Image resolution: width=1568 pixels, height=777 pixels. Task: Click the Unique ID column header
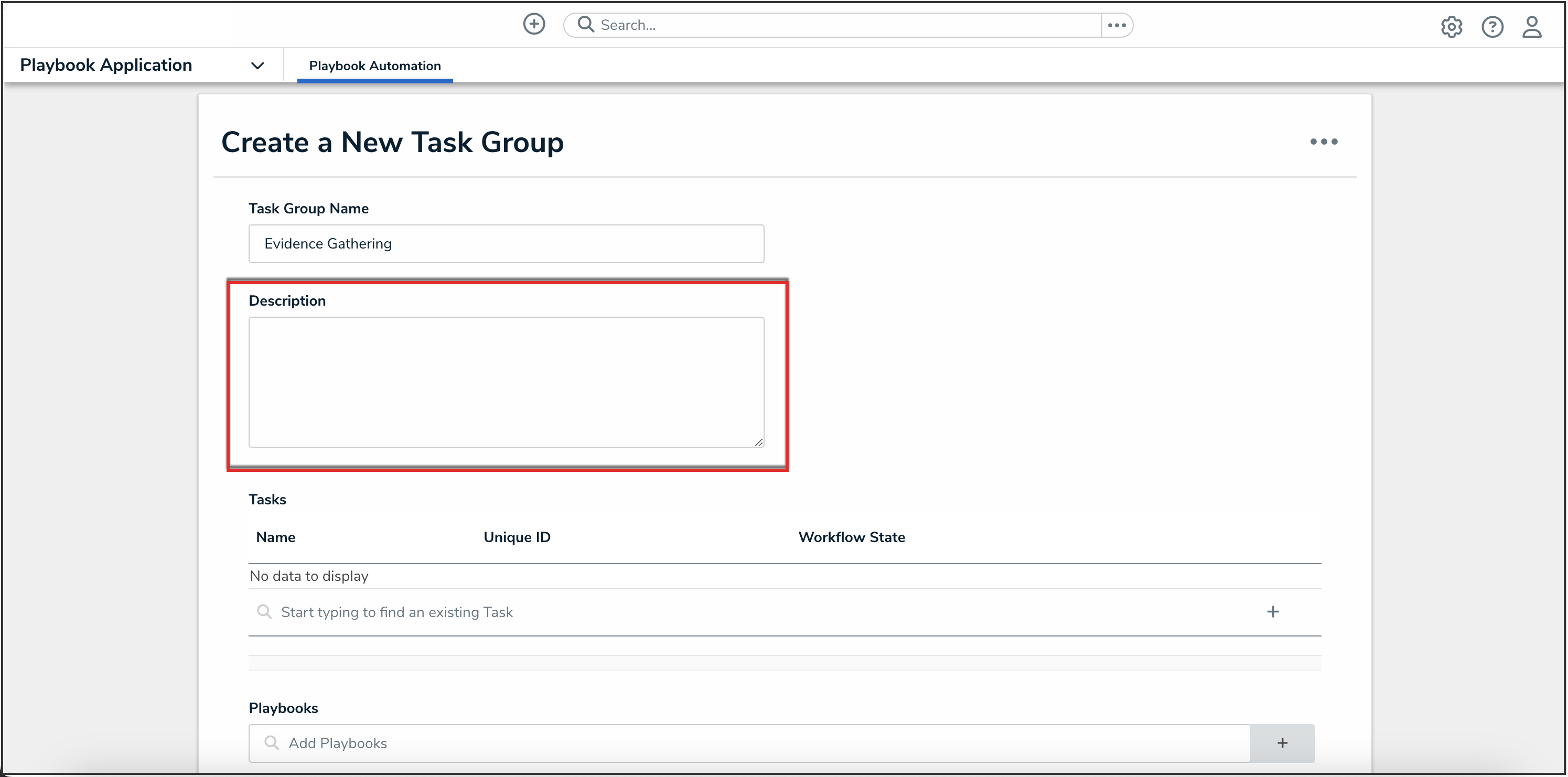click(x=516, y=537)
